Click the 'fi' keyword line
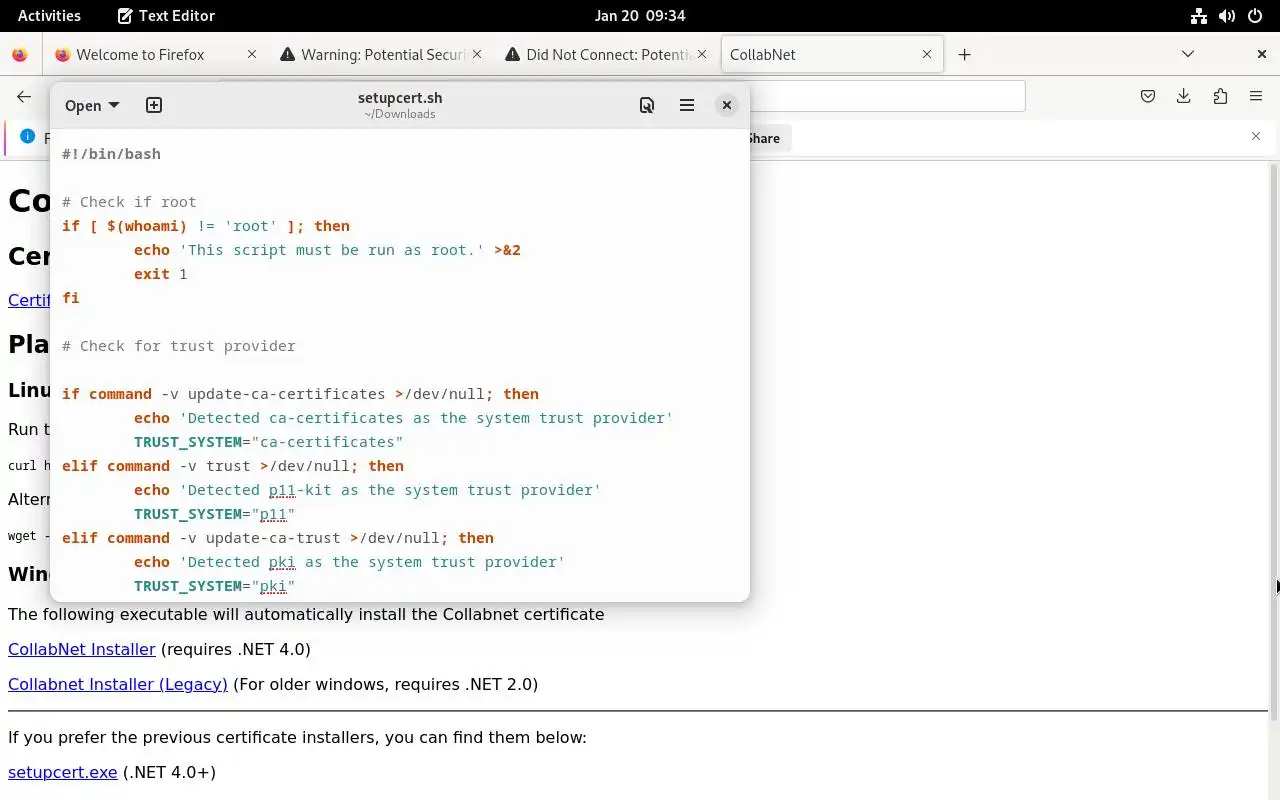 tap(71, 298)
